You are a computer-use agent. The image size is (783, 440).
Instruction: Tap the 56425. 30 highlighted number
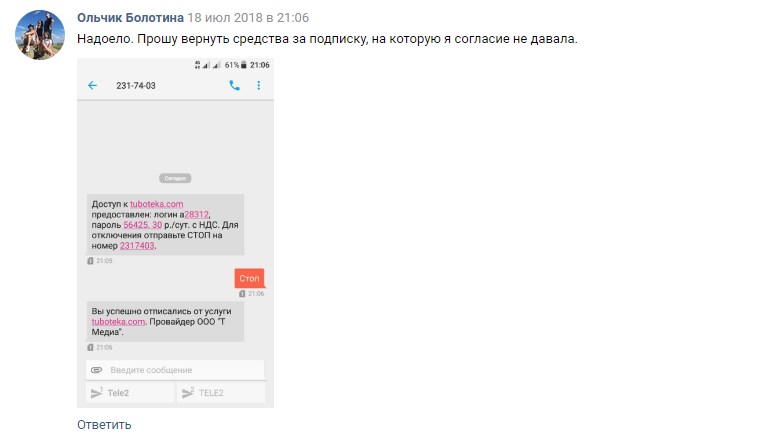point(143,225)
